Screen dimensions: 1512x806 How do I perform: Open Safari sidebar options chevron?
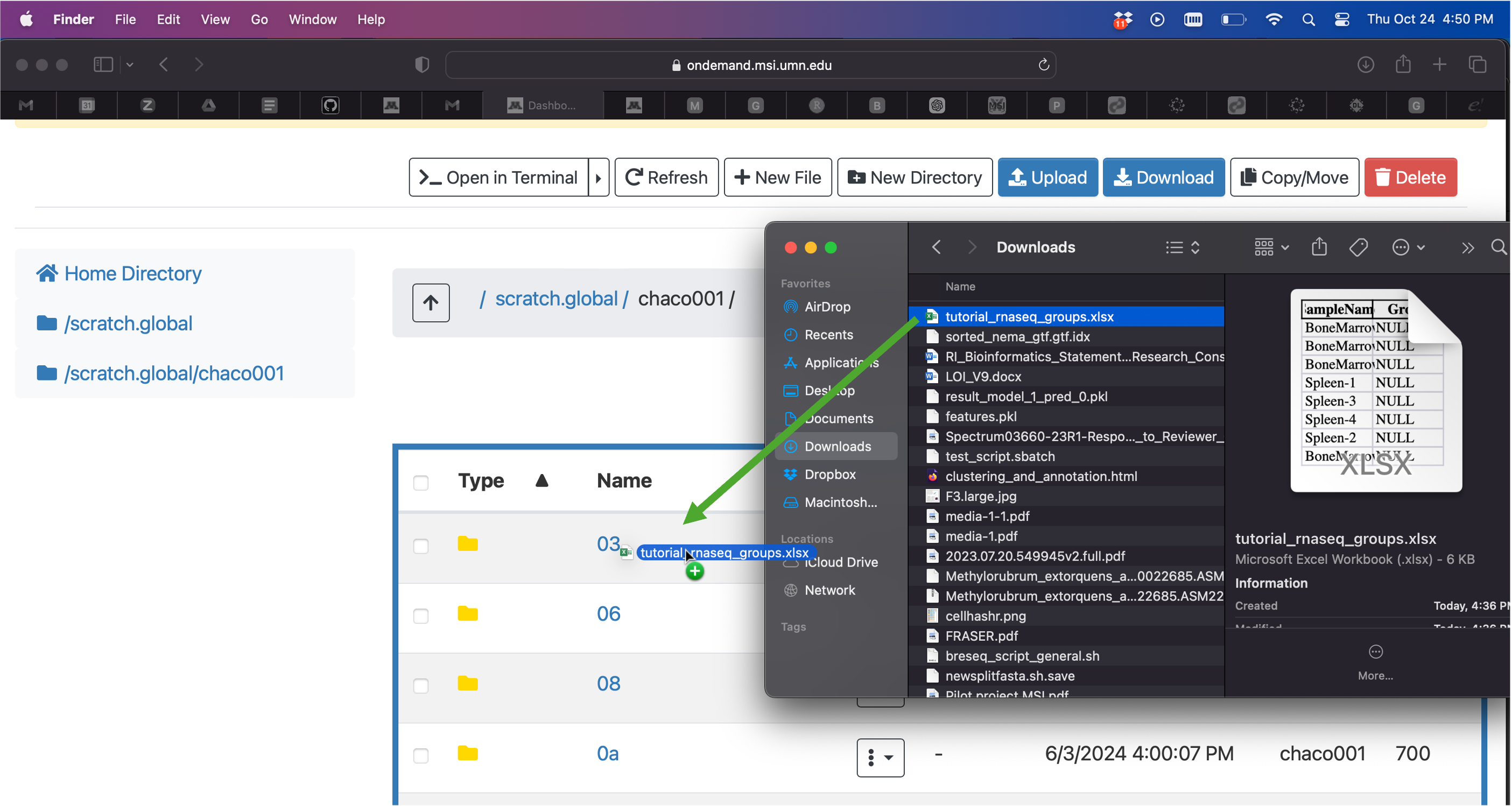click(x=130, y=65)
